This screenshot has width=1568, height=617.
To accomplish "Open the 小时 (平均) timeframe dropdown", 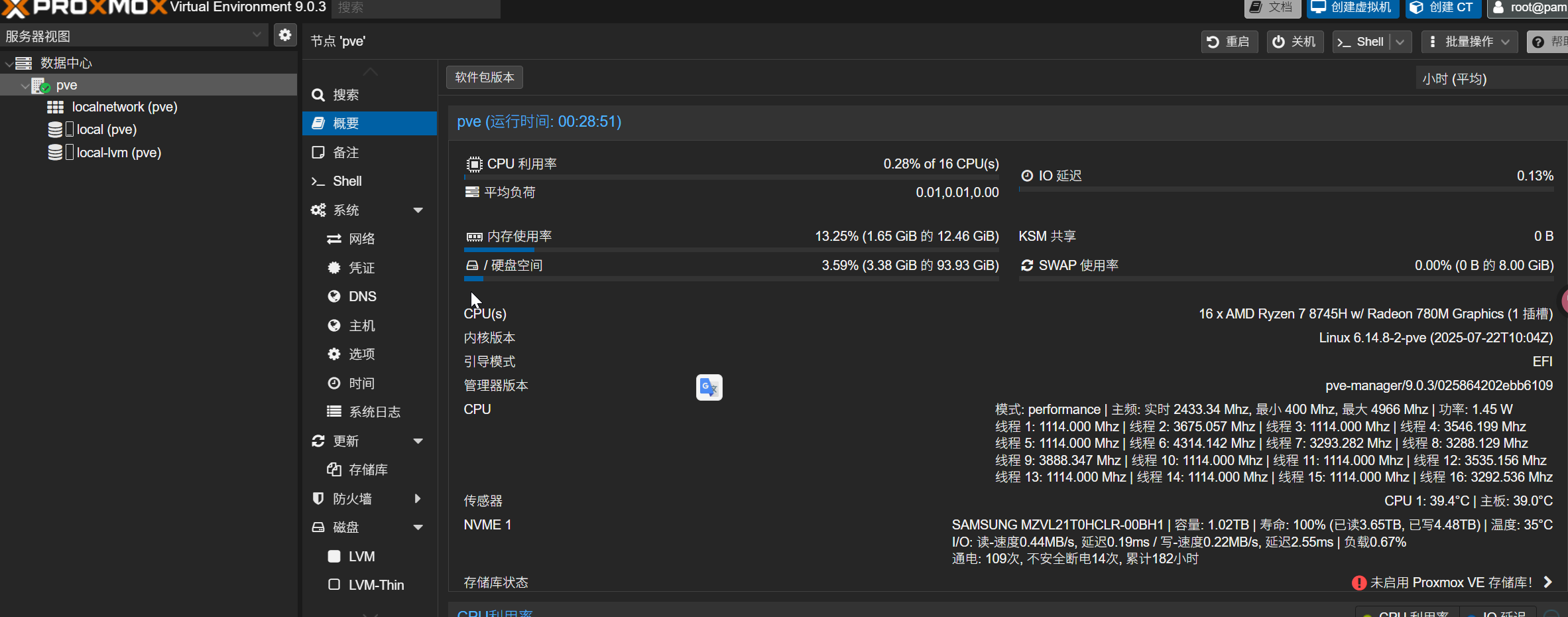I will 1492,79.
